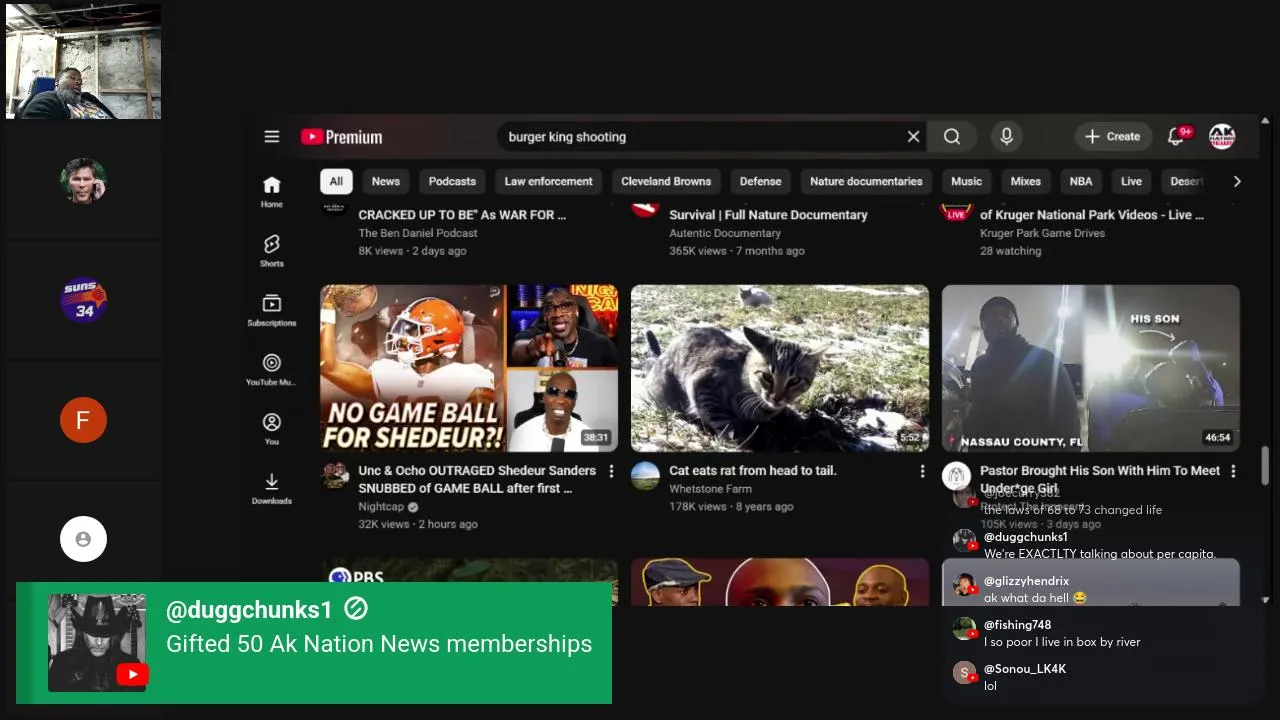The height and width of the screenshot is (720, 1280).
Task: Open the notifications bell
Action: 1177,136
